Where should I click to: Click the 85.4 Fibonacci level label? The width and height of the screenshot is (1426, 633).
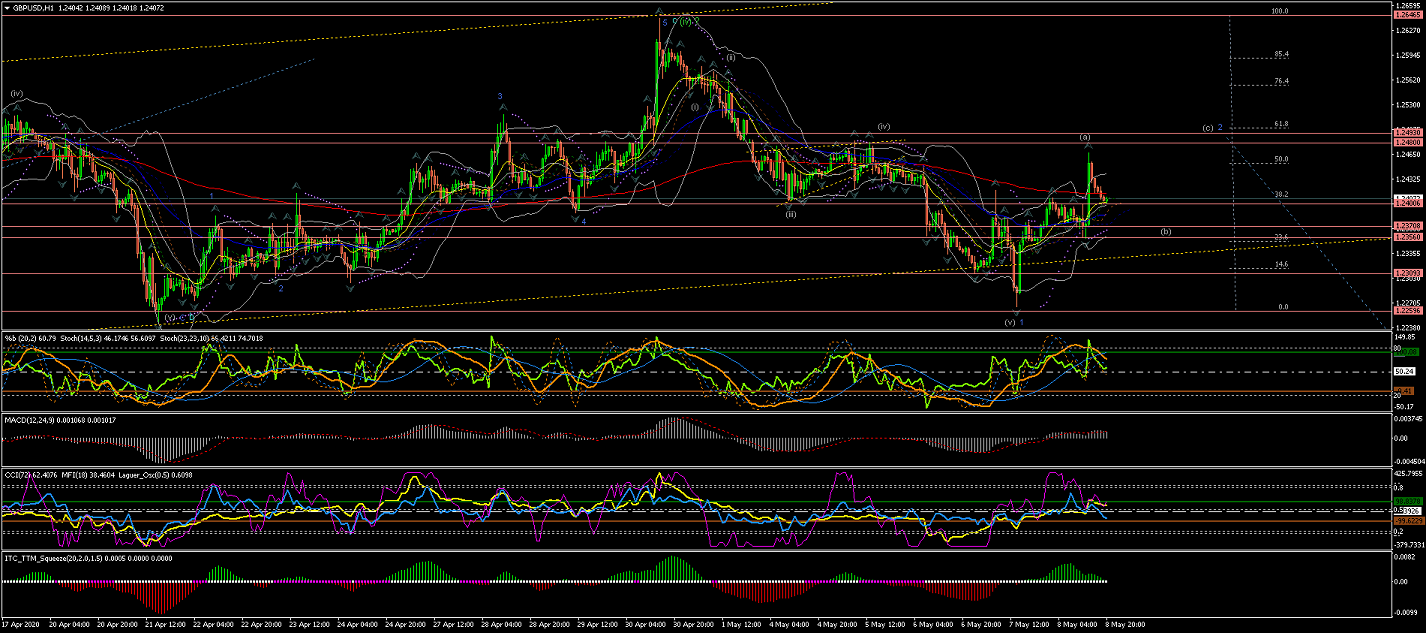point(1281,54)
